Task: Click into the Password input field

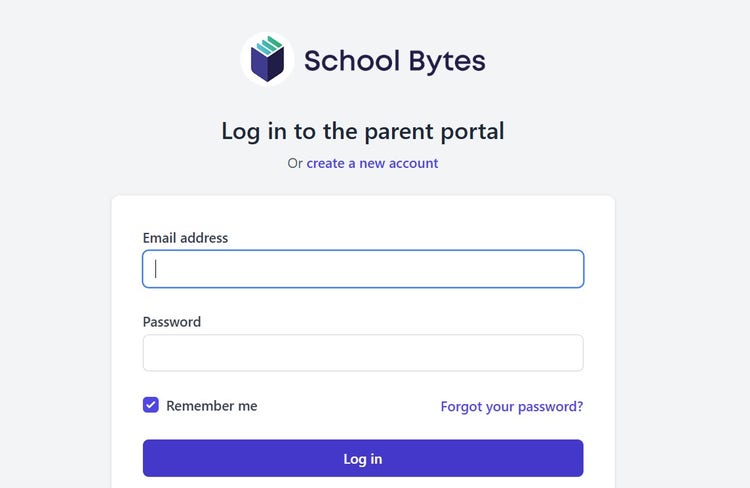Action: coord(363,353)
